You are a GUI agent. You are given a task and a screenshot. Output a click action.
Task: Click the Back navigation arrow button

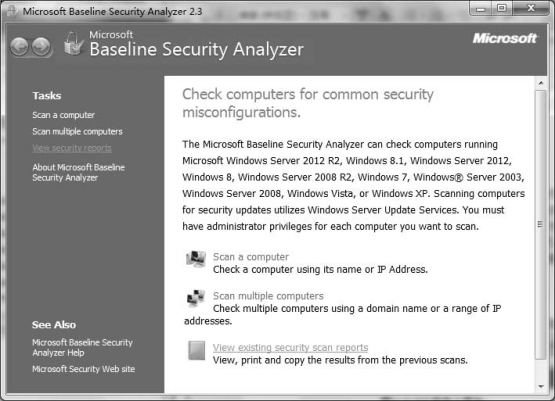click(x=19, y=47)
